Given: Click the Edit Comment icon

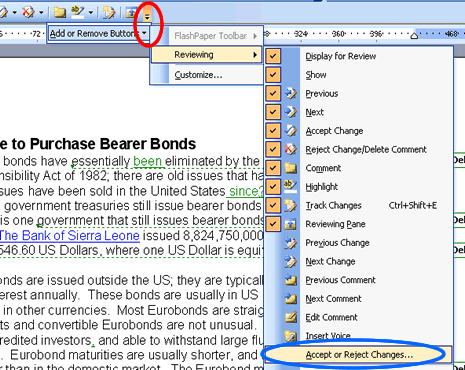Looking at the screenshot, I should coord(291,317).
